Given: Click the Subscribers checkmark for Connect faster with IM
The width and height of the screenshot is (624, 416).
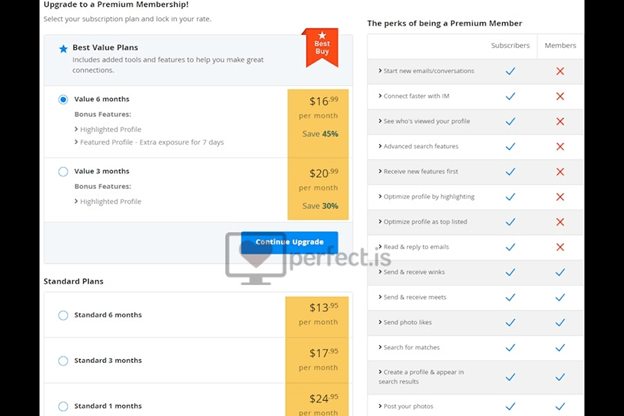Looking at the screenshot, I should 510,96.
